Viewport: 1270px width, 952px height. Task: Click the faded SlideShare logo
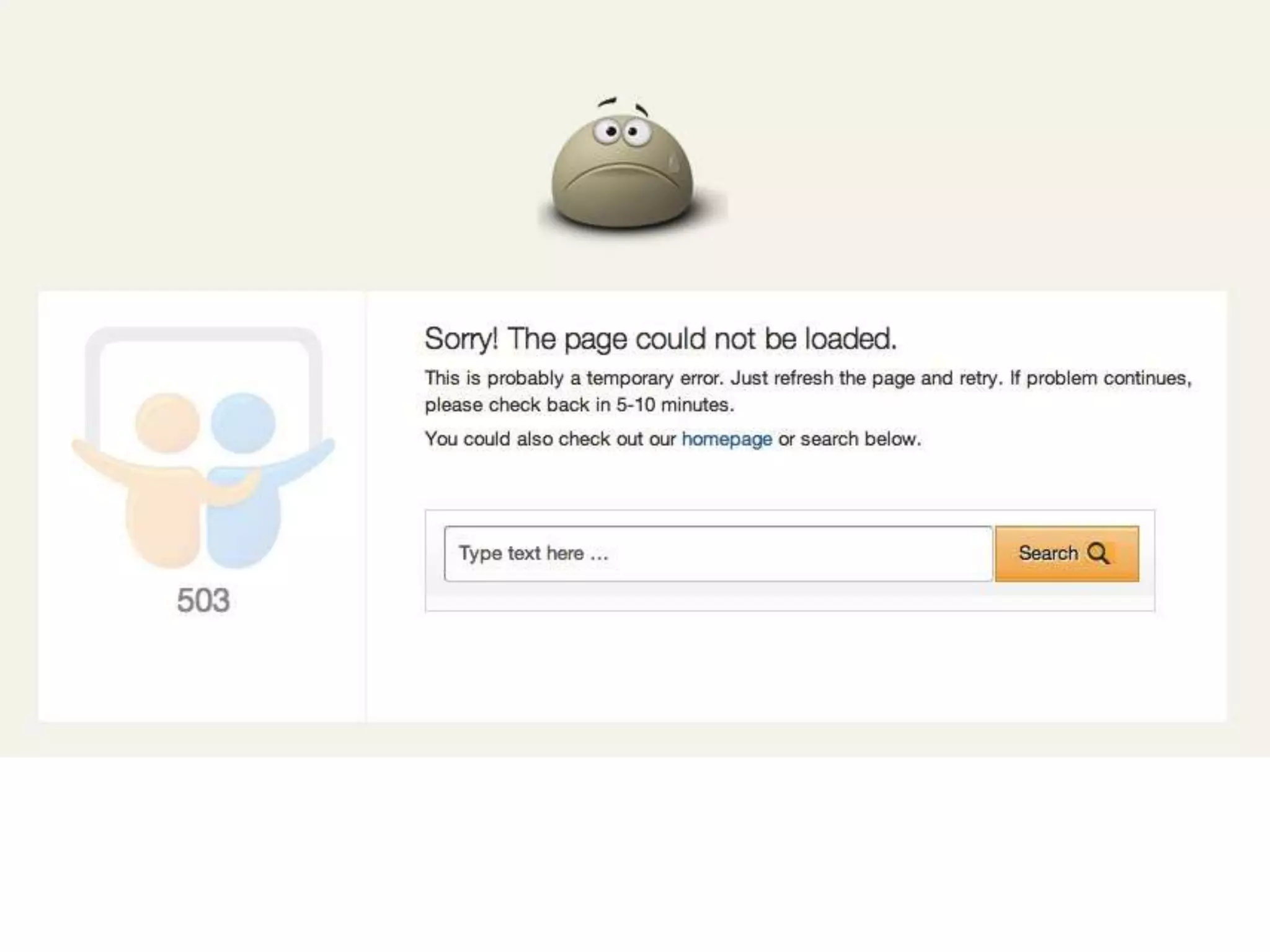pyautogui.click(x=203, y=447)
